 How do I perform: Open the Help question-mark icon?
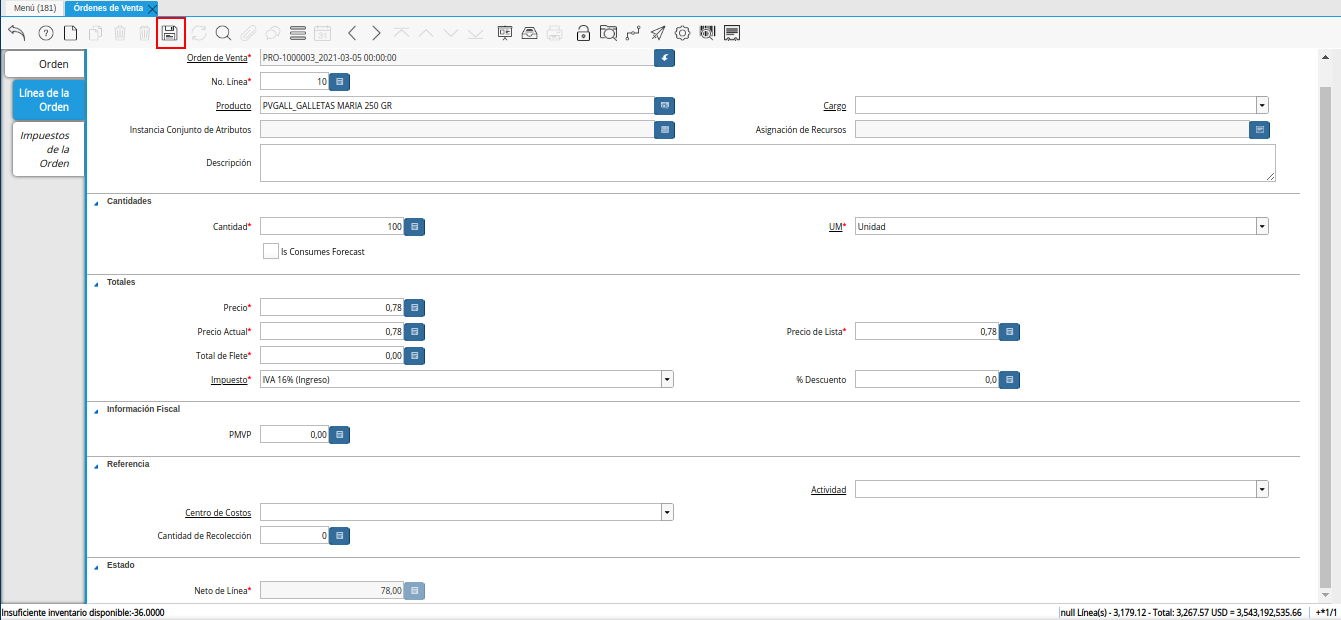point(45,33)
